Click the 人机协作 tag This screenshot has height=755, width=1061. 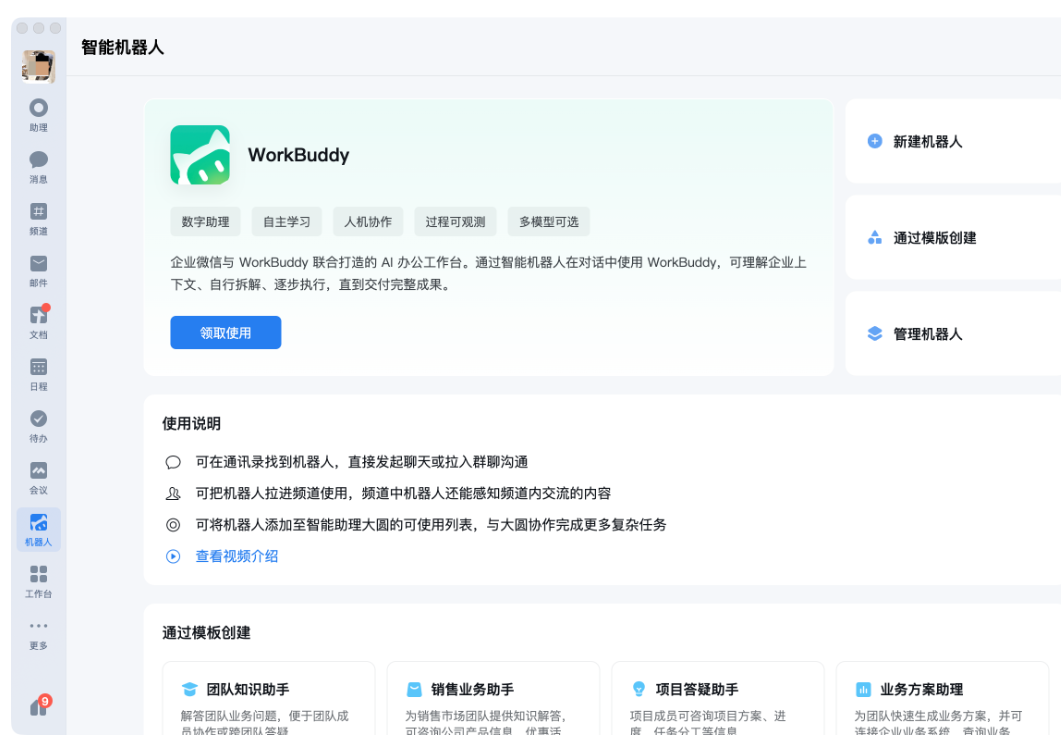(368, 222)
